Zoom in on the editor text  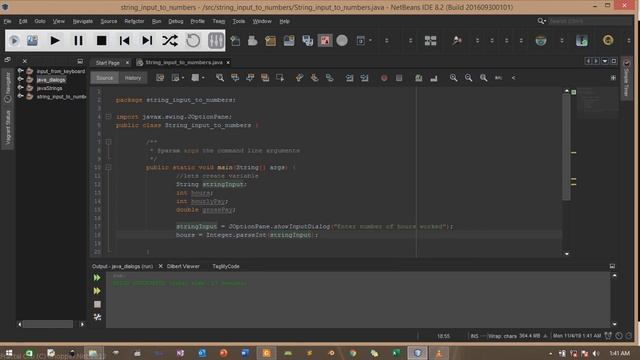coord(453,78)
